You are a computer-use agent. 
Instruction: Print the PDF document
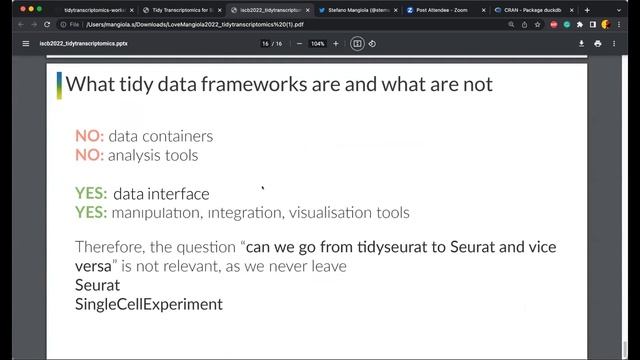coord(598,44)
